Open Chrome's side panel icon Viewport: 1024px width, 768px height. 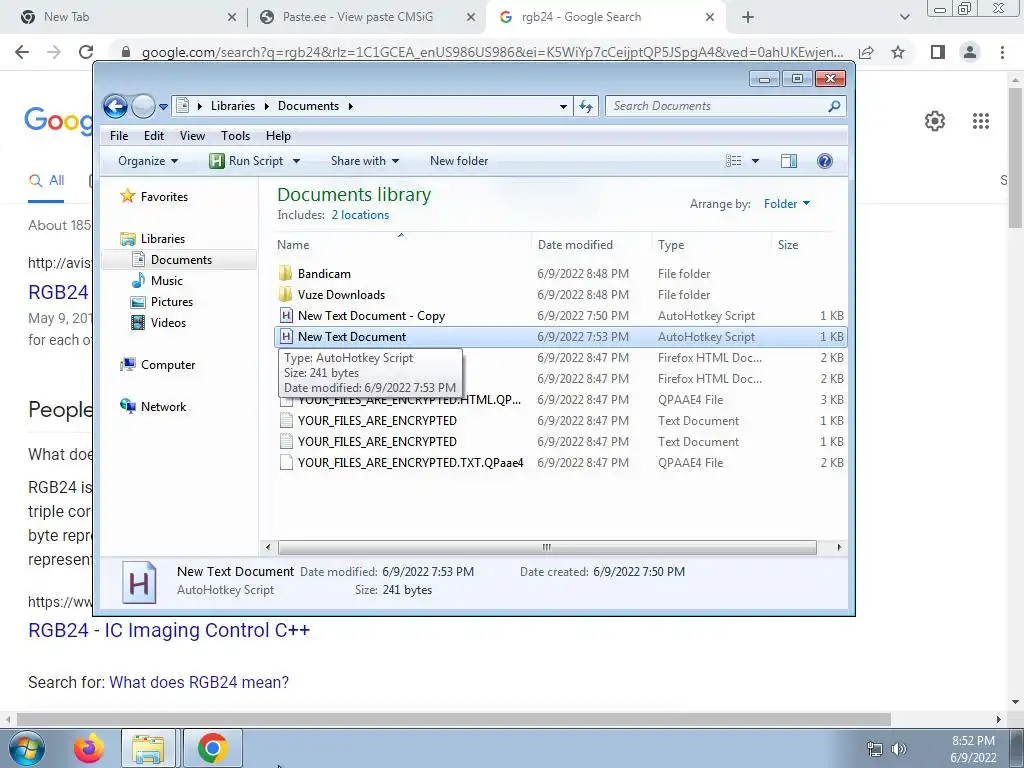tap(938, 52)
